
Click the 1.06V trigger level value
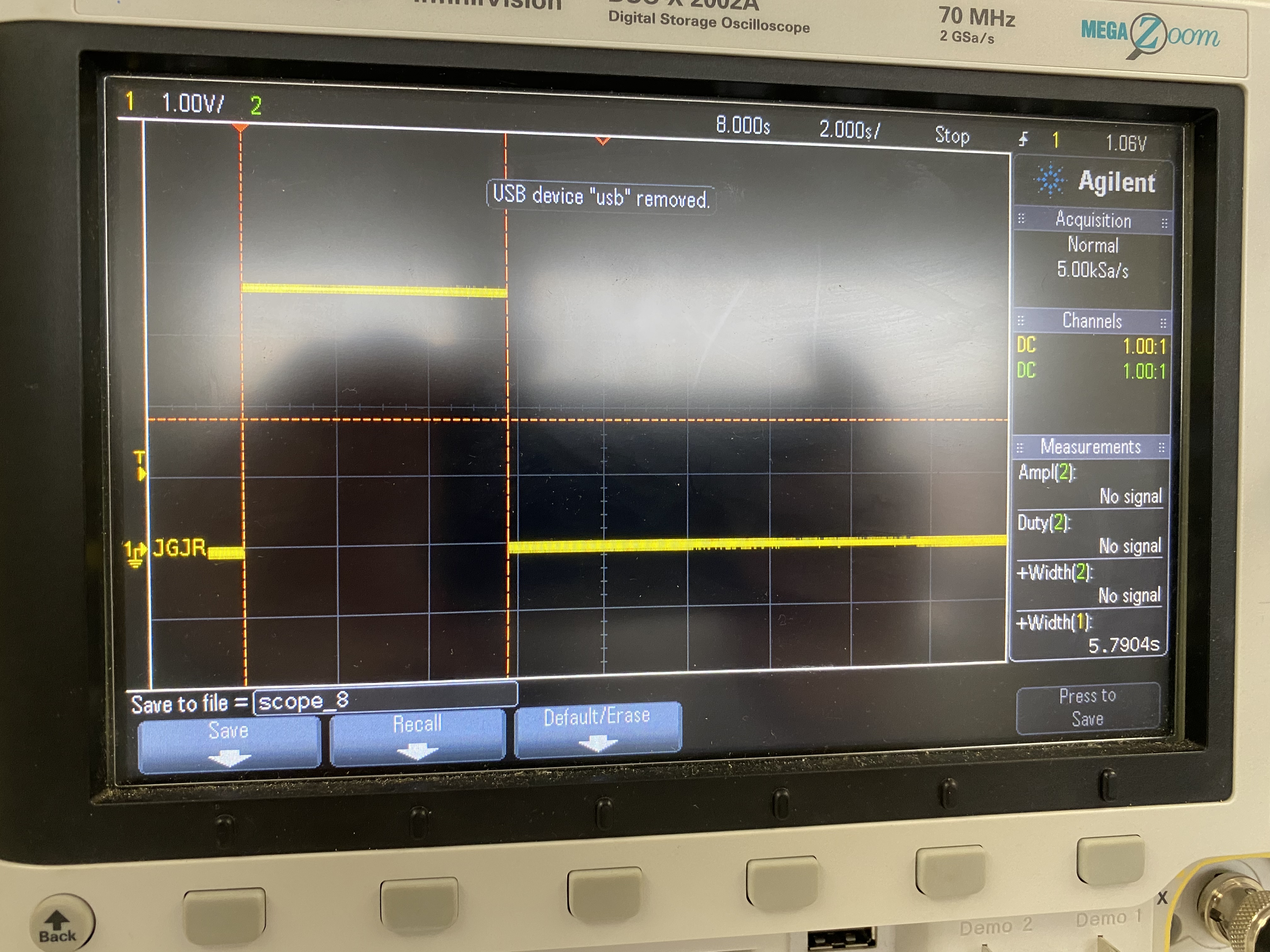click(1126, 143)
